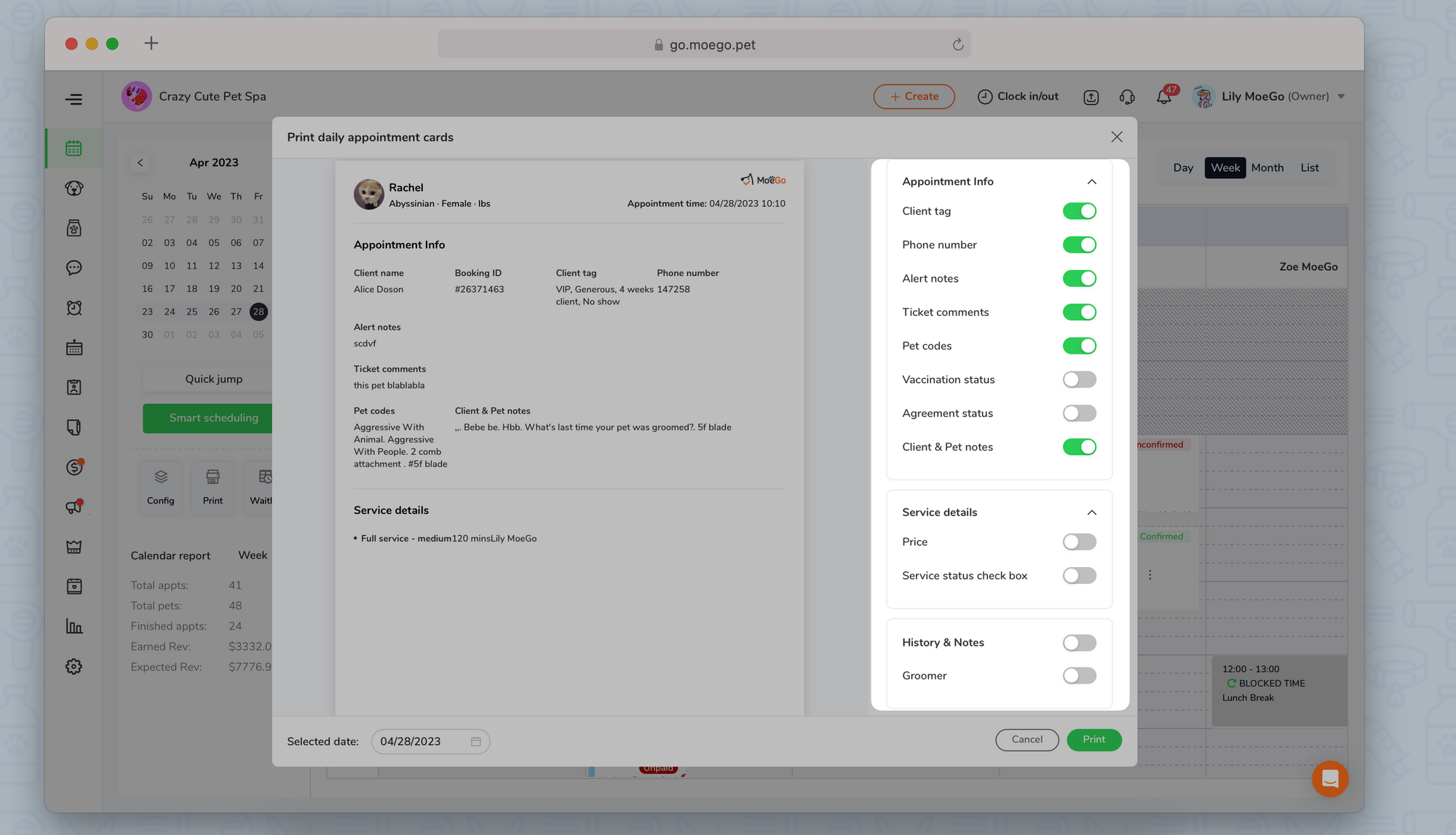Viewport: 1456px width, 835px height.
Task: Click the reports bar chart icon
Action: (x=74, y=626)
